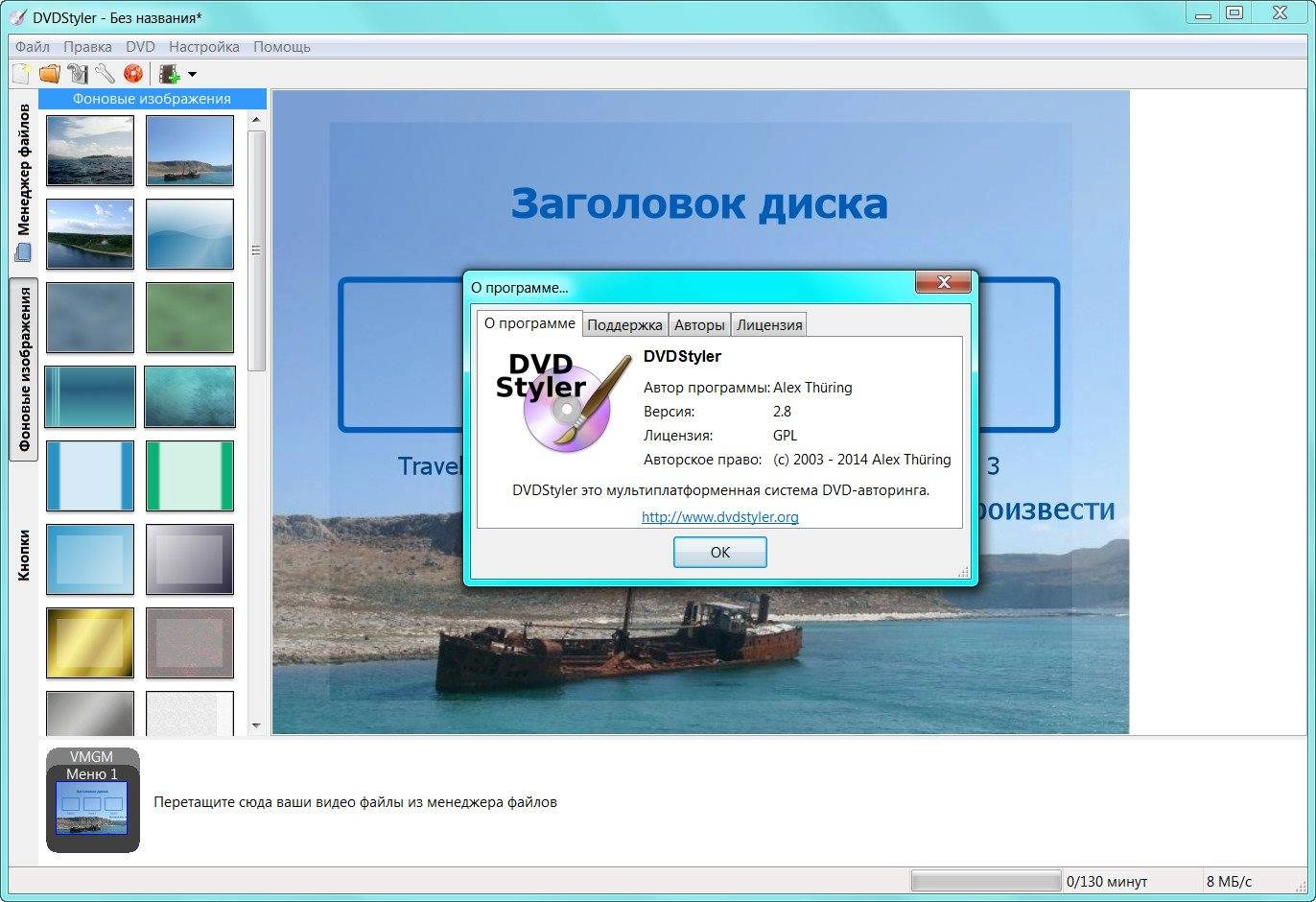1316x902 pixels.
Task: Click Alex Thüring author name
Action: 812,388
